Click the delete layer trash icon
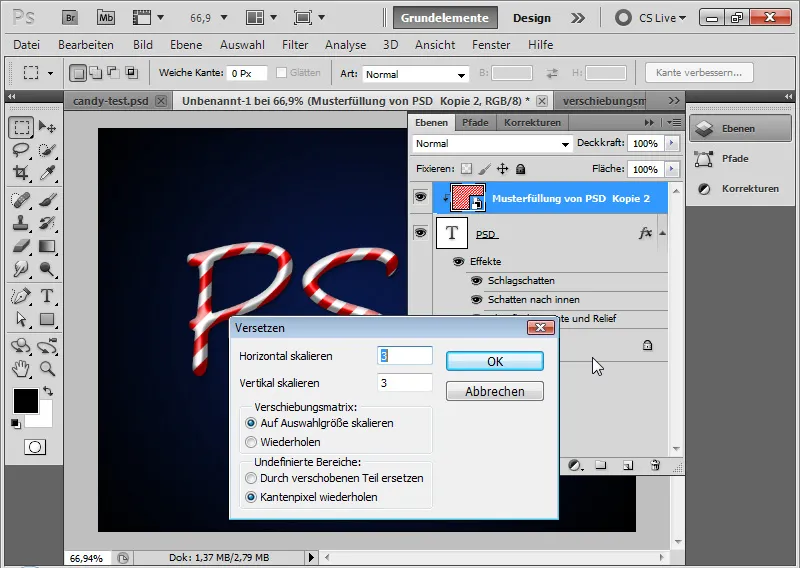800x568 pixels. 655,465
